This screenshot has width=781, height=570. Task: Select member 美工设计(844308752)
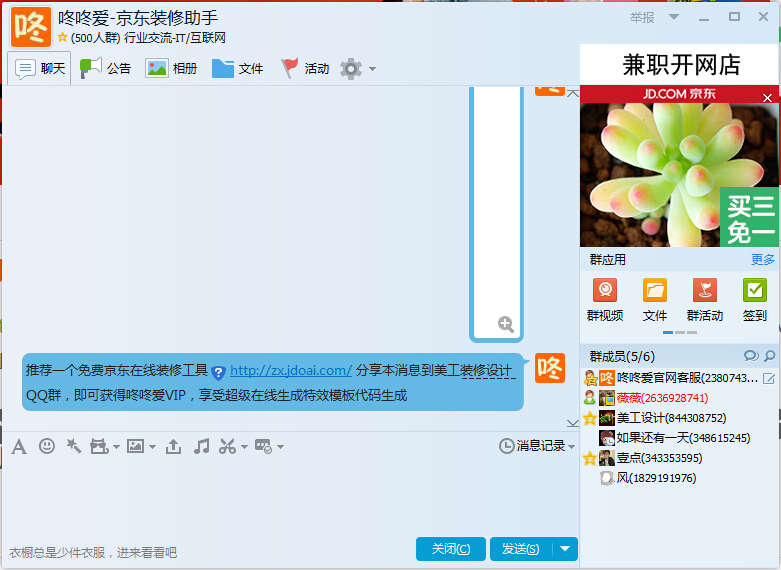(680, 418)
